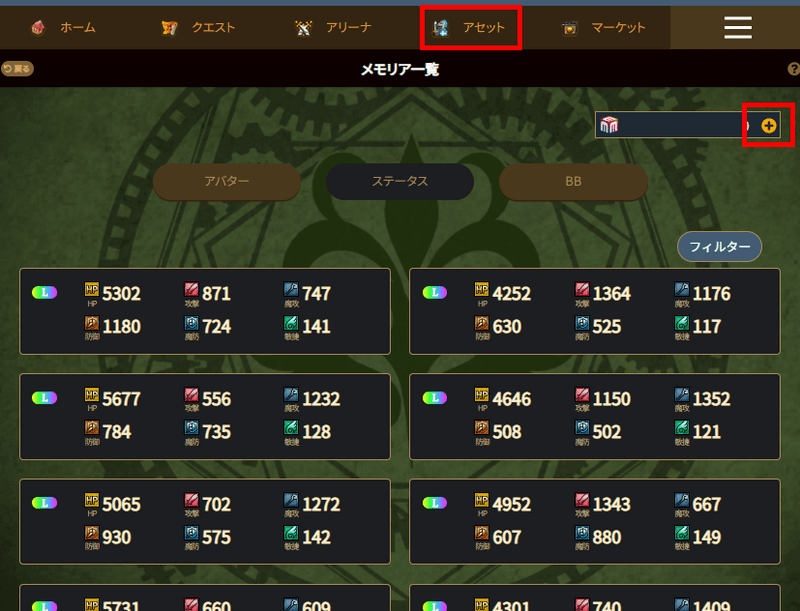
Task: Click the gift box currency icon
Action: point(609,124)
